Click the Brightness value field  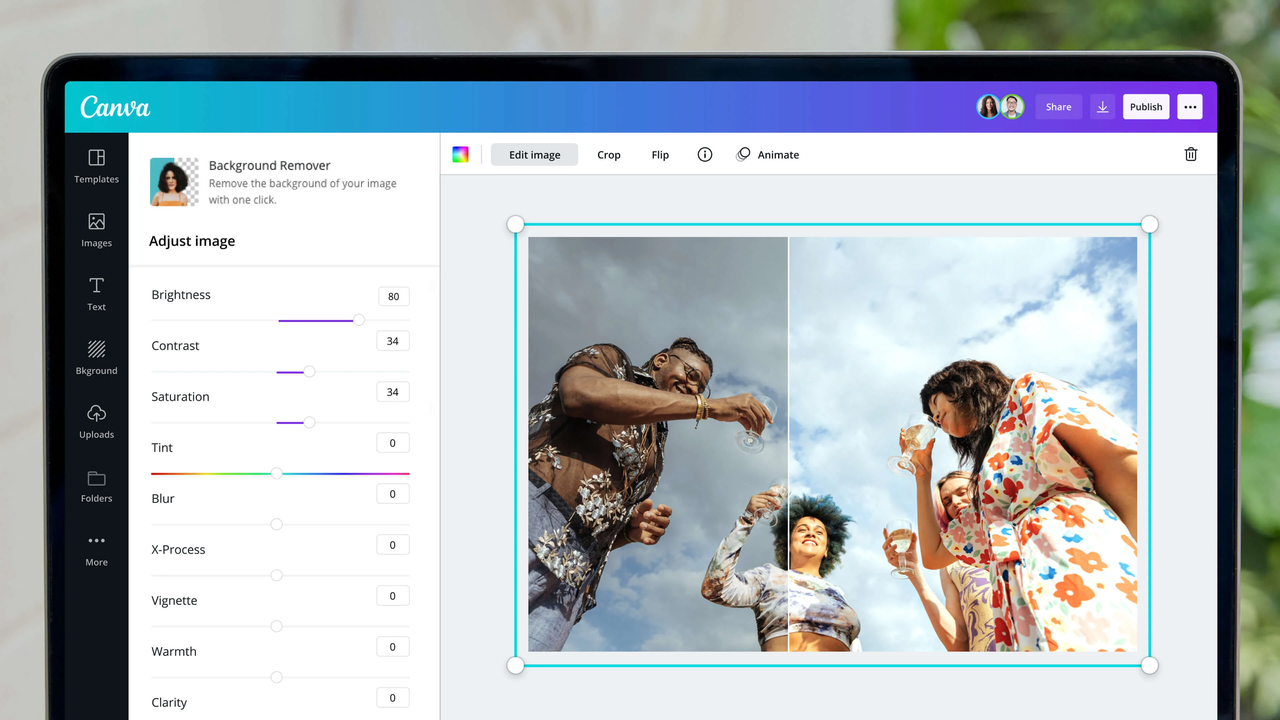(x=392, y=296)
